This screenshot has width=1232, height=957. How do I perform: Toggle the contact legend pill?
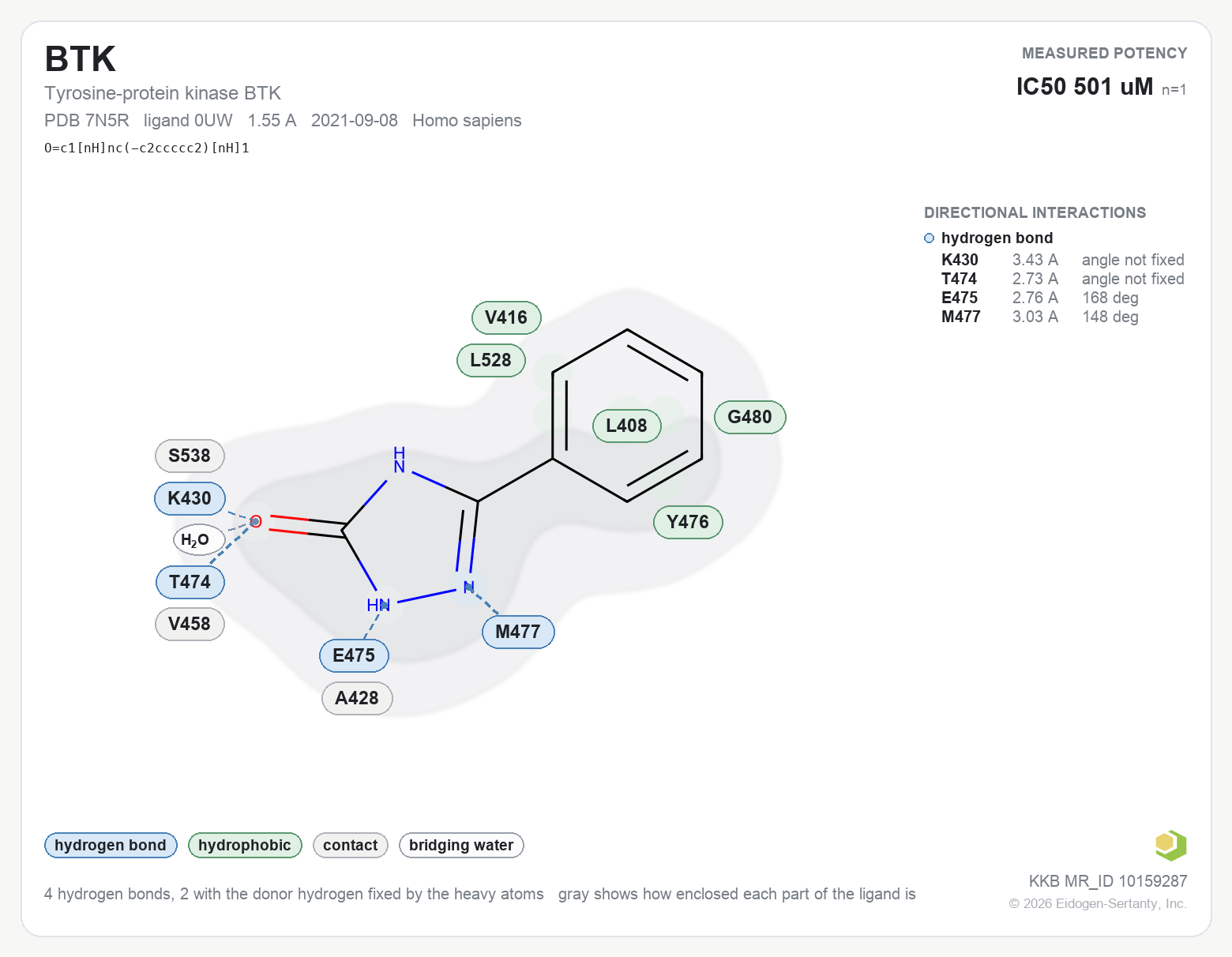351,845
